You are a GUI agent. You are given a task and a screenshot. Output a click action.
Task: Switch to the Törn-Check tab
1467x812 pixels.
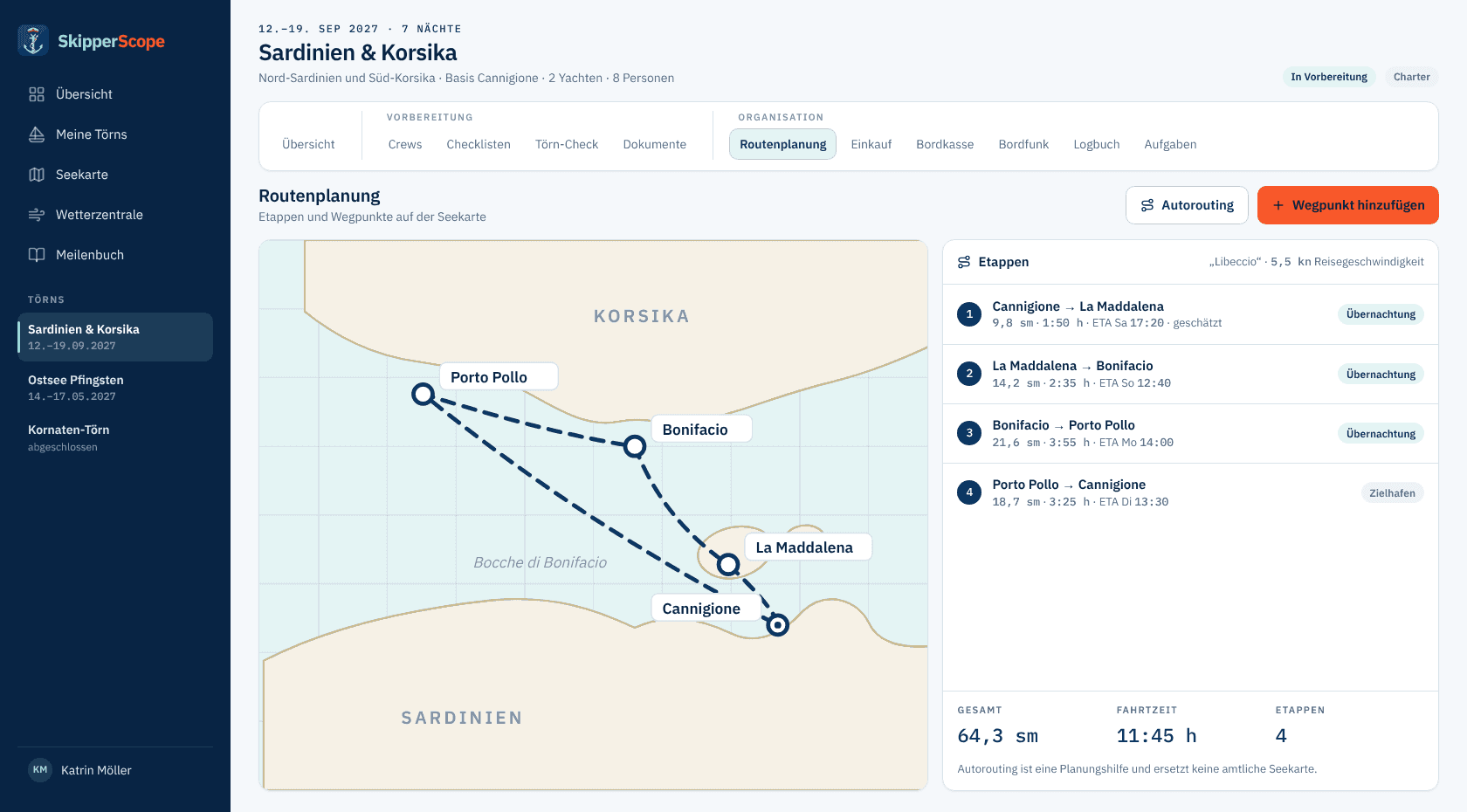click(x=567, y=144)
